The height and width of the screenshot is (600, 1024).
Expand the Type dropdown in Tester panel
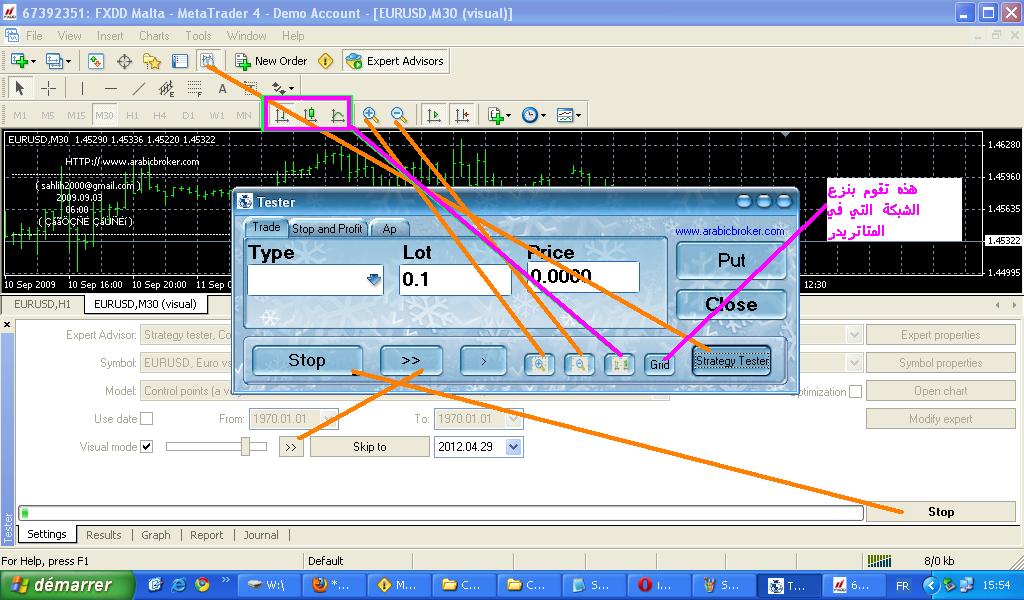pyautogui.click(x=374, y=279)
